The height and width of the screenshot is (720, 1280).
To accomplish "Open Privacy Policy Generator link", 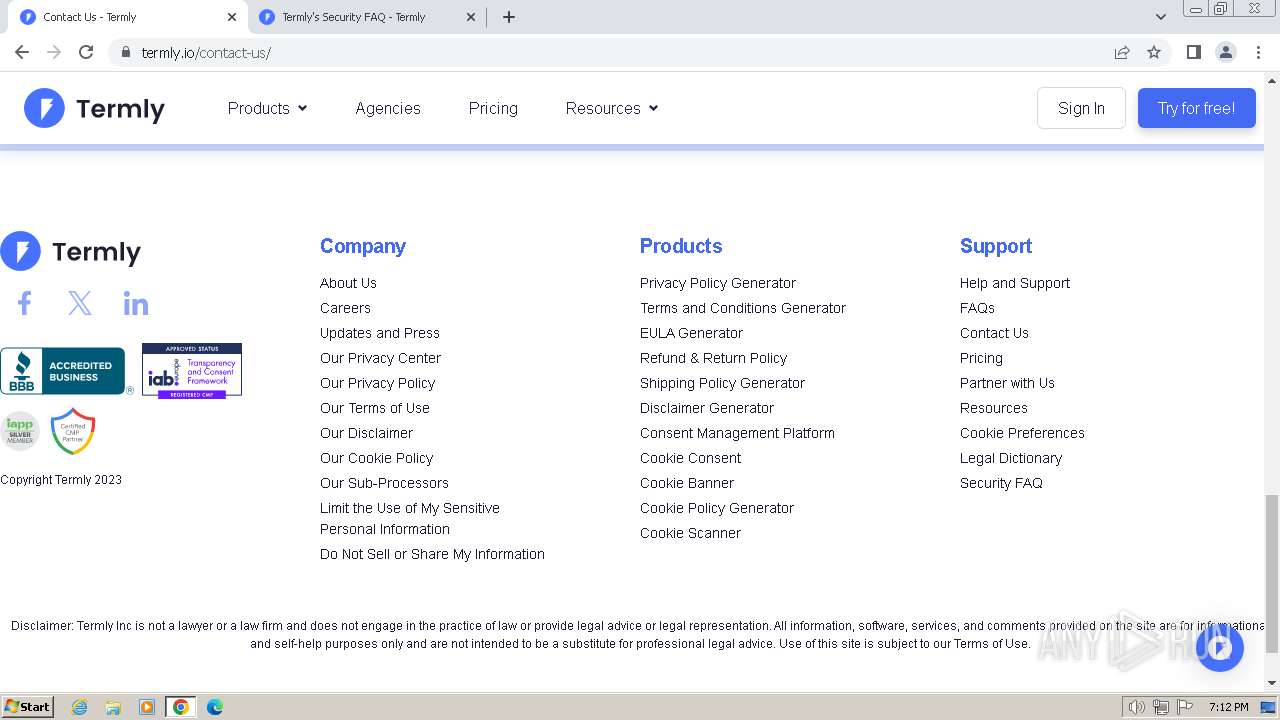I will coord(718,283).
